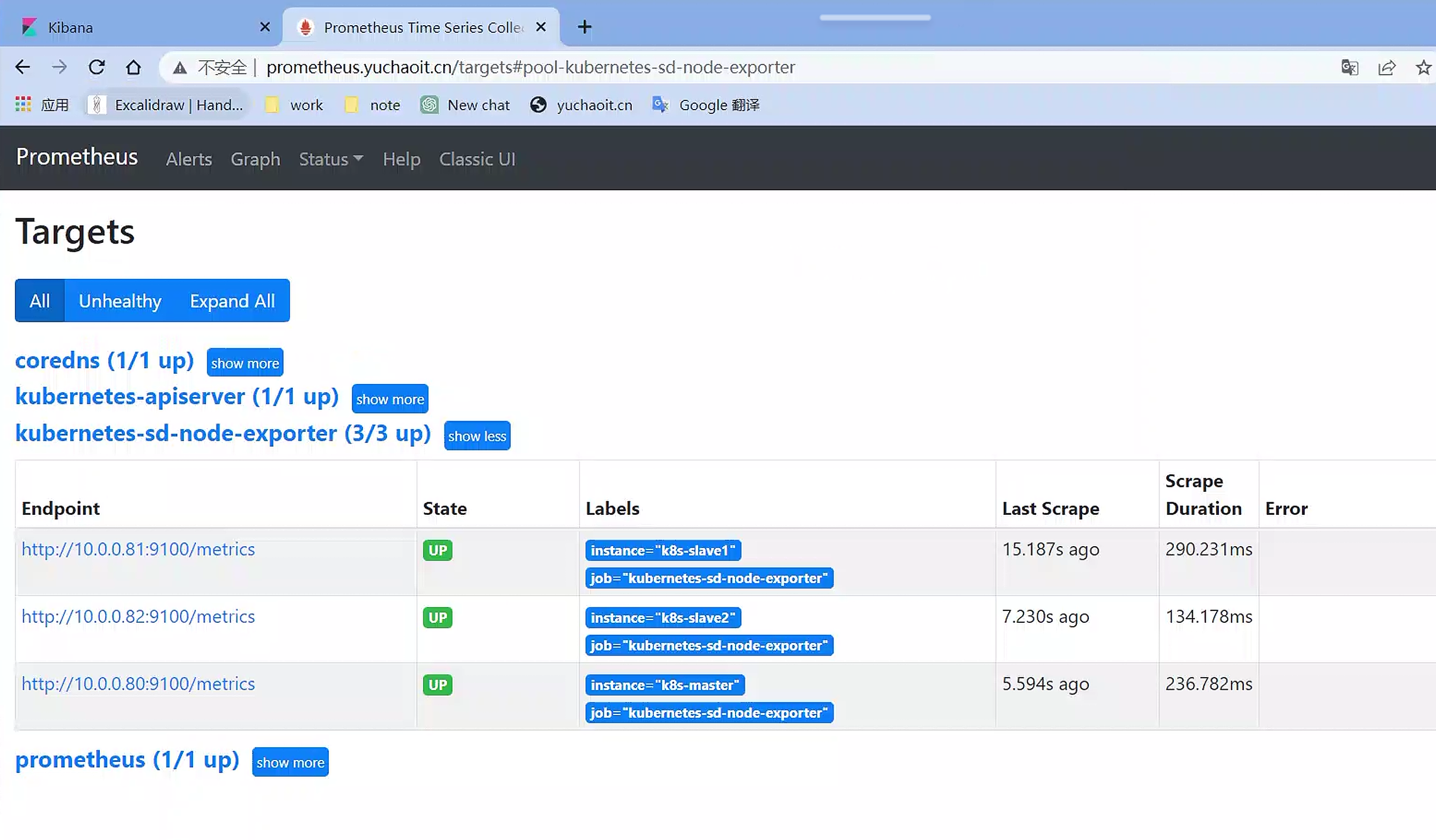Screen dimensions: 1436x840
Task: Open a new tab with plus icon
Action: pos(584,27)
